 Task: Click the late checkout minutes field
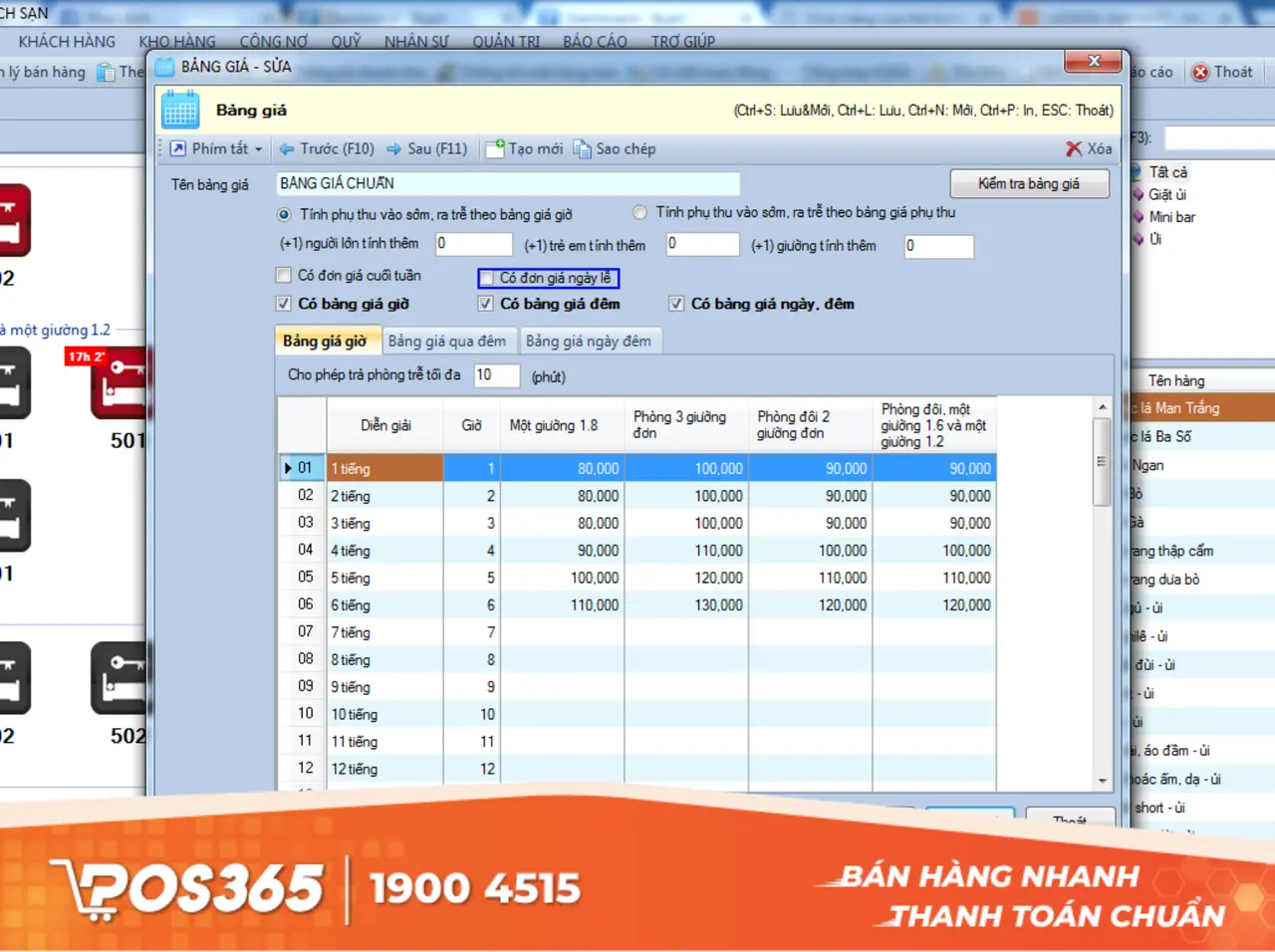click(496, 375)
